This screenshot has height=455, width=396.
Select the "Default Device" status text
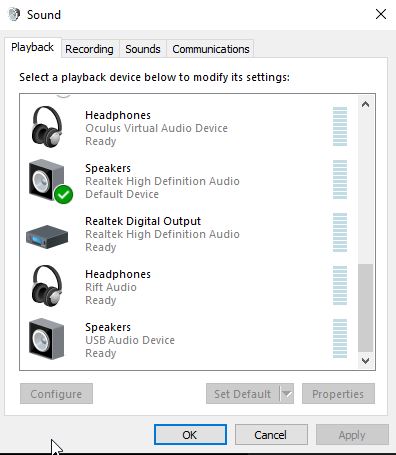click(x=122, y=194)
